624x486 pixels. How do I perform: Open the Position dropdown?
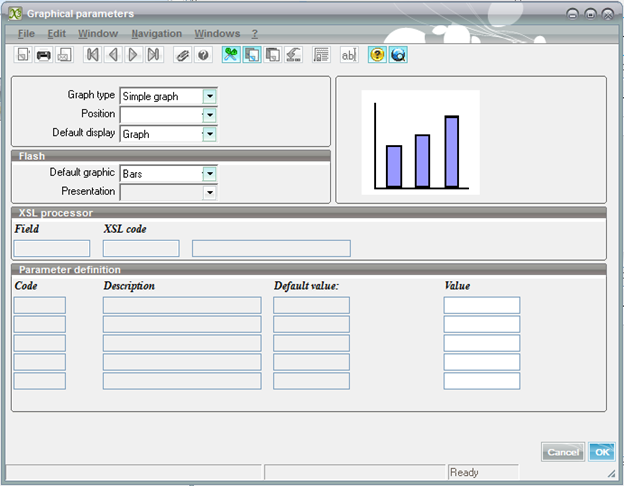(210, 115)
